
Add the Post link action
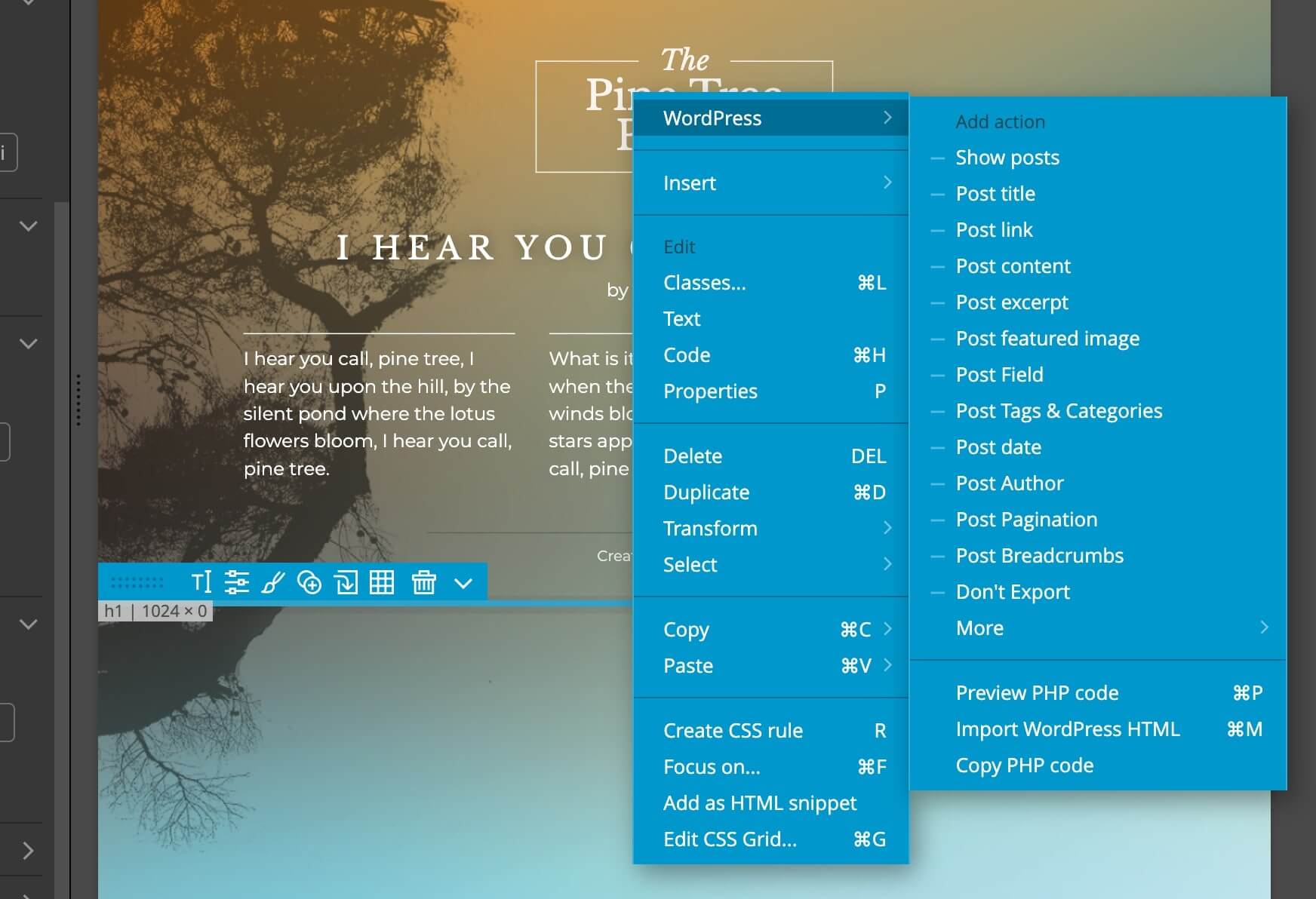[x=1098, y=229]
